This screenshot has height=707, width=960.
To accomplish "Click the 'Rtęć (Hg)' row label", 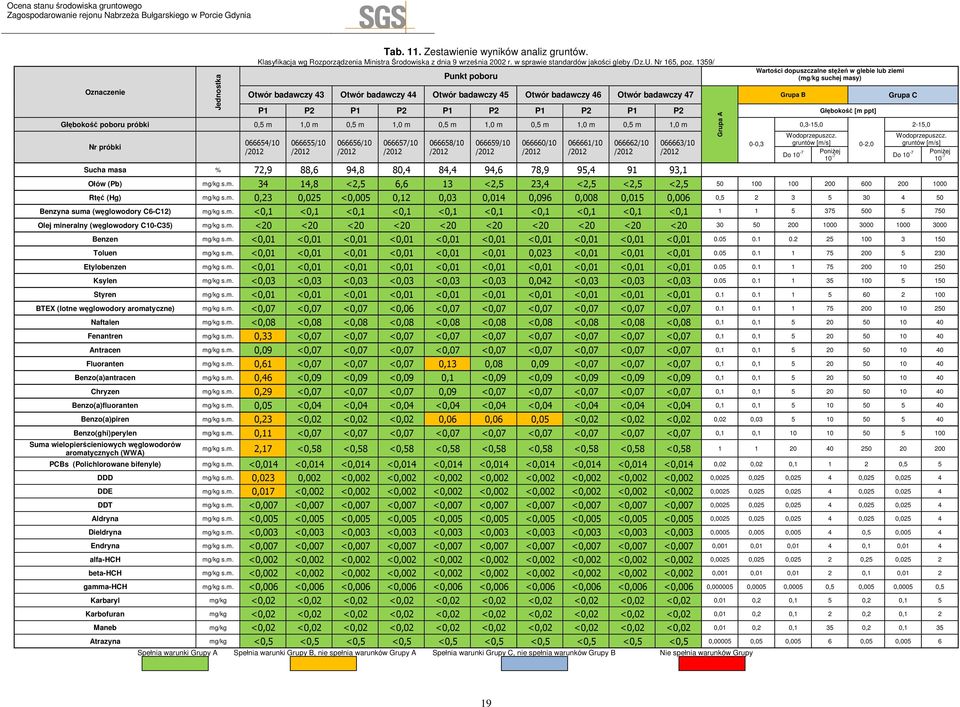I will coord(105,198).
